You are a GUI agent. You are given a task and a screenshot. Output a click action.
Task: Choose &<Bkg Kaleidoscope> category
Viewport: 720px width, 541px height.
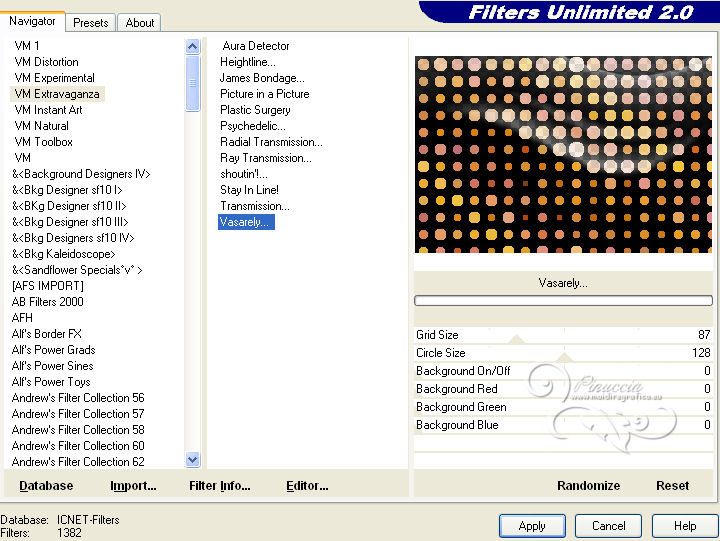tap(63, 254)
